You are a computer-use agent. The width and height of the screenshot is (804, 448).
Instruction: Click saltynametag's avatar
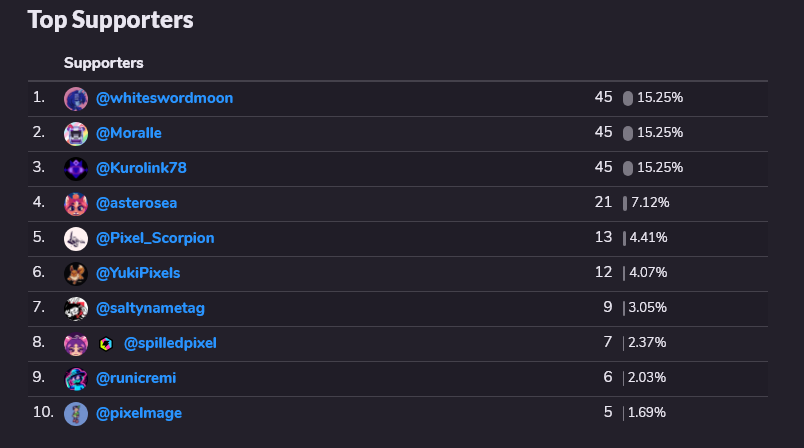coord(76,309)
